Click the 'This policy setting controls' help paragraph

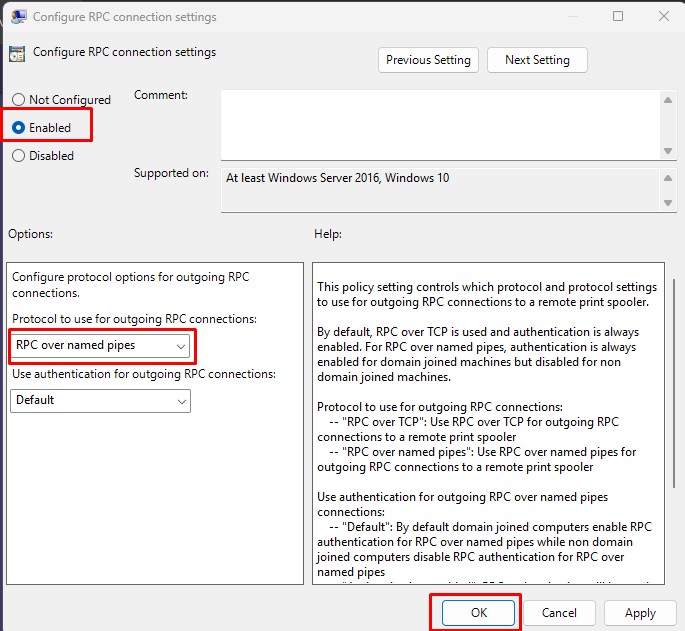pyautogui.click(x=487, y=295)
